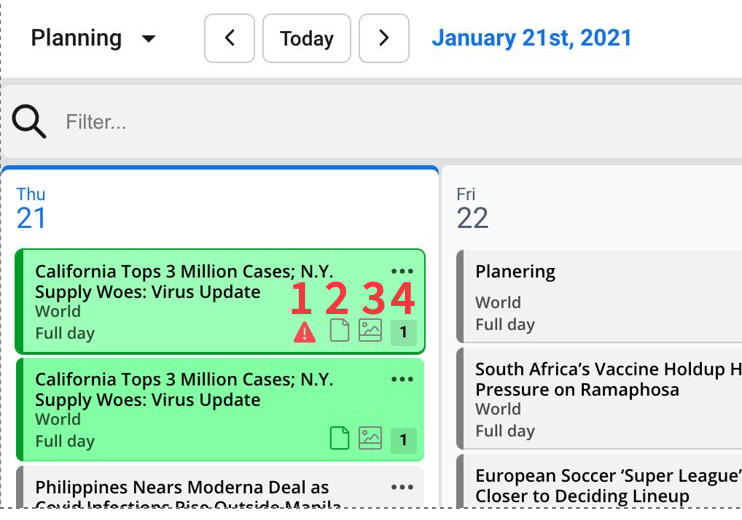Select the Thu 21 day column header
Viewport: 742px width, 520px height.
(31, 209)
